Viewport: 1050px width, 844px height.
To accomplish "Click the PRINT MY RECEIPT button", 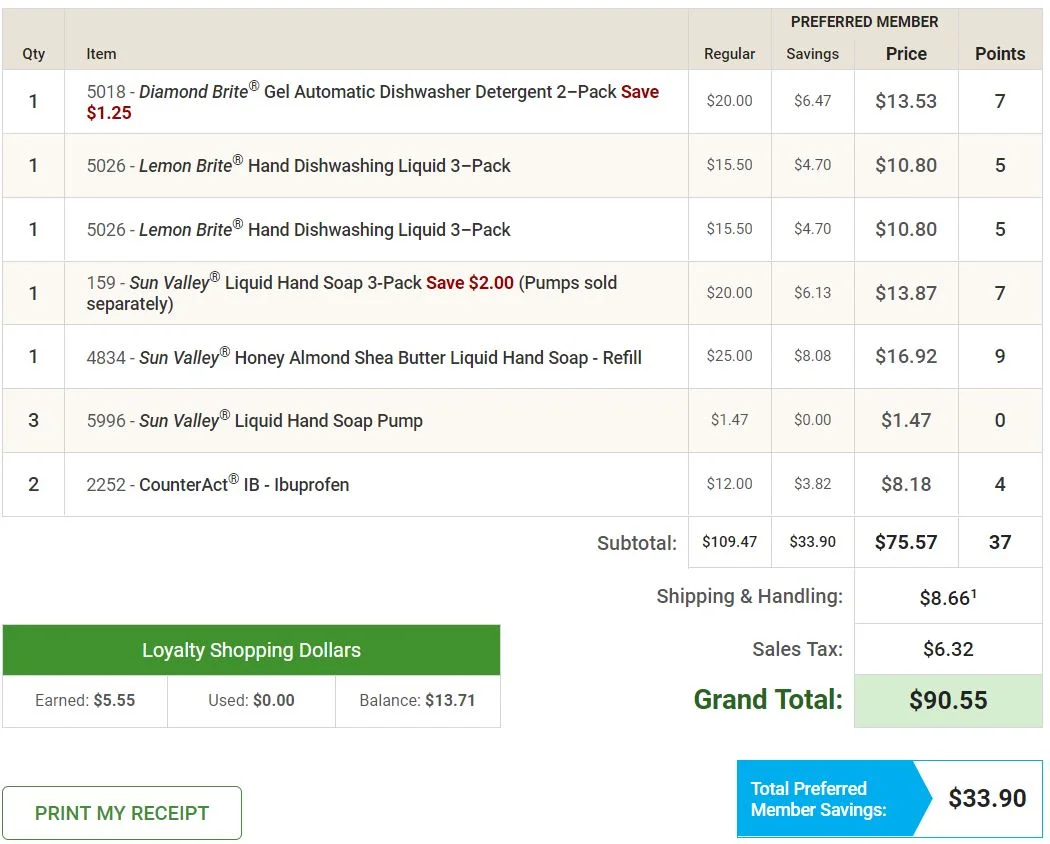I will [122, 813].
